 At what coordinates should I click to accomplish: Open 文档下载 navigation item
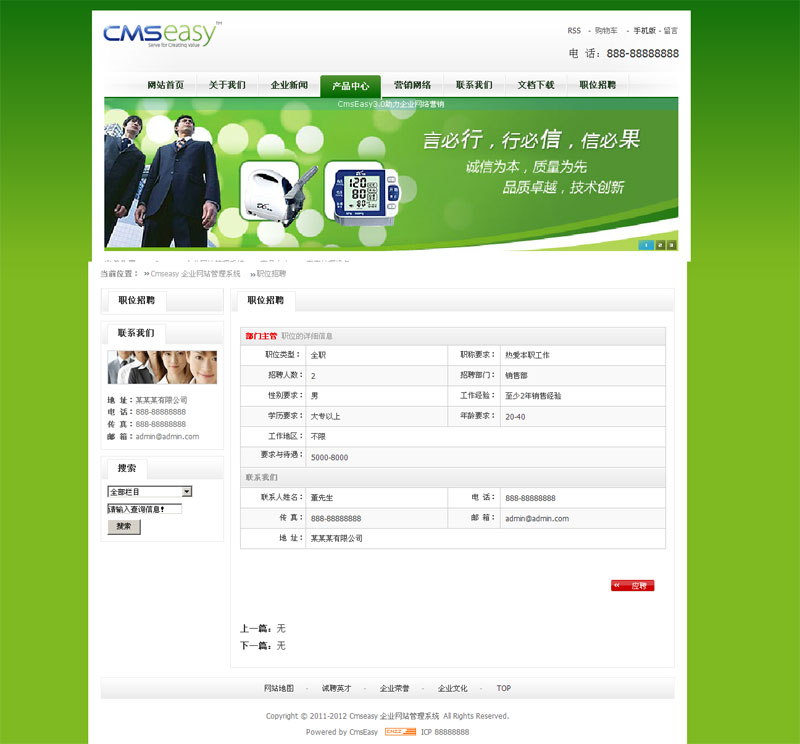tap(535, 85)
